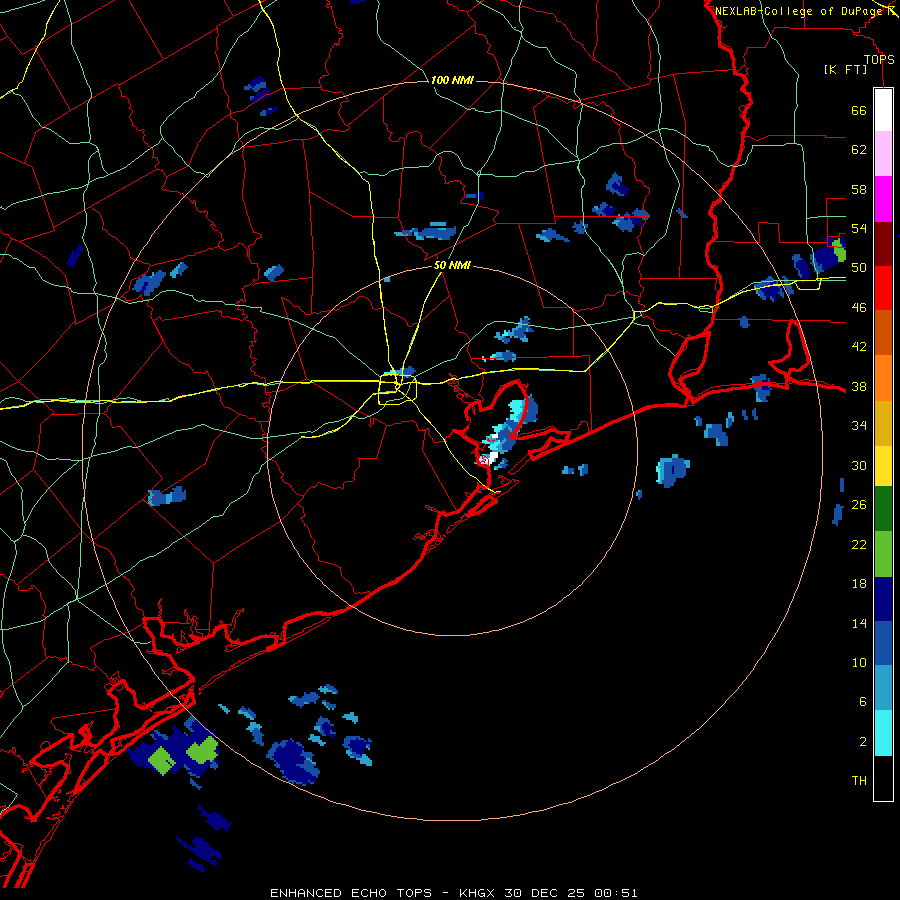Image resolution: width=900 pixels, height=900 pixels.
Task: Click the light blue swatch near 6 K FT
Action: pos(883,688)
